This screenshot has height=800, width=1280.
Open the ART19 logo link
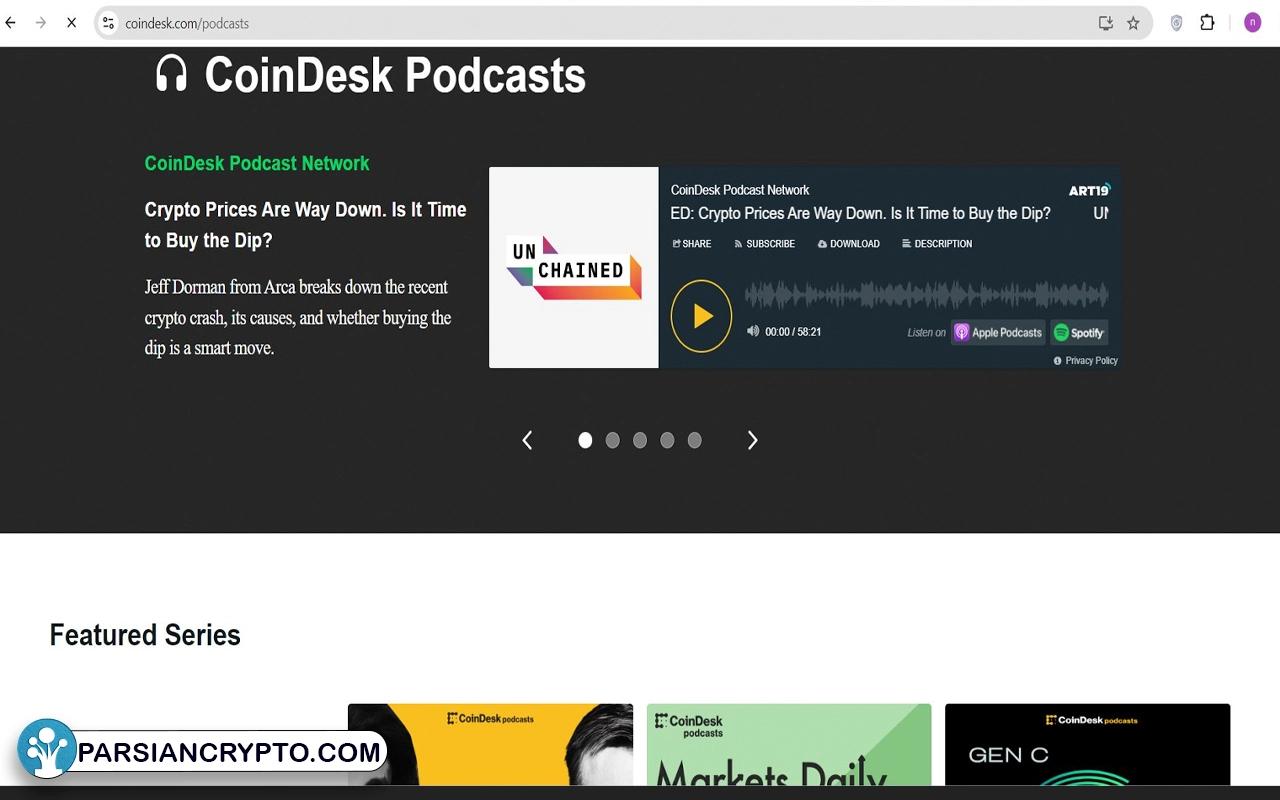point(1089,190)
